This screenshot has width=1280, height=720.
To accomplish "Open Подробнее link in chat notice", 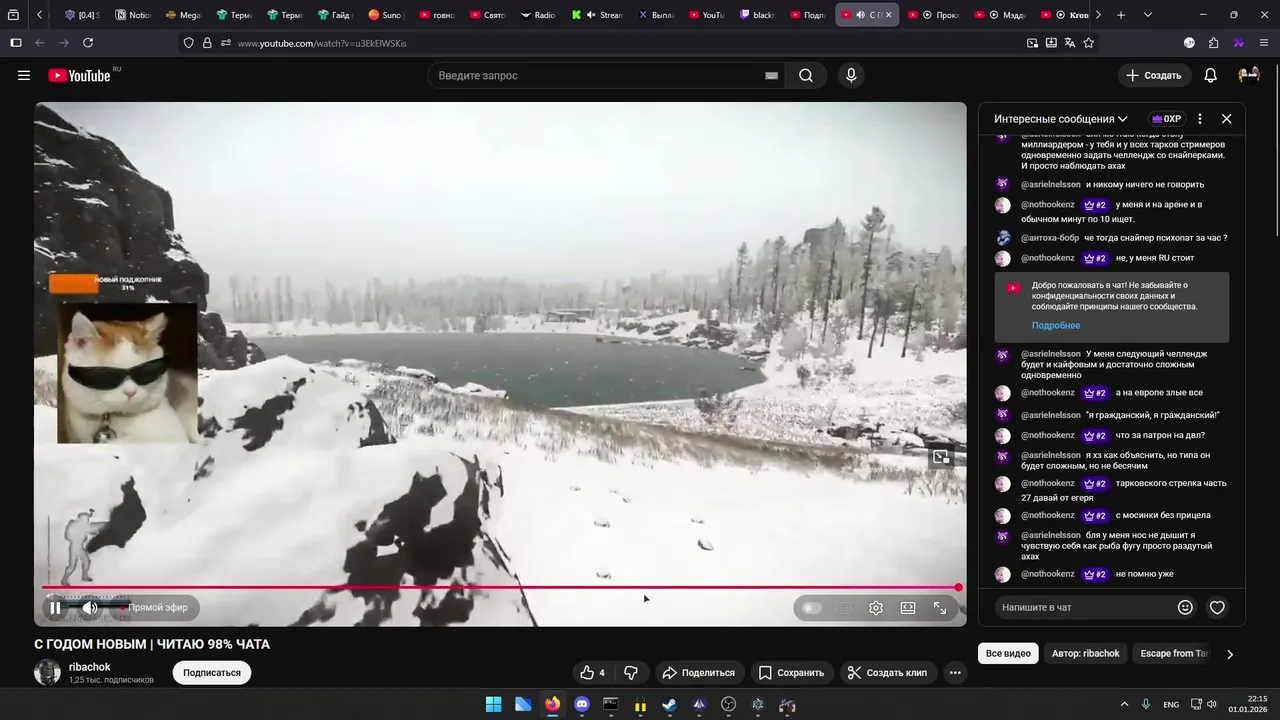I will (x=1056, y=326).
